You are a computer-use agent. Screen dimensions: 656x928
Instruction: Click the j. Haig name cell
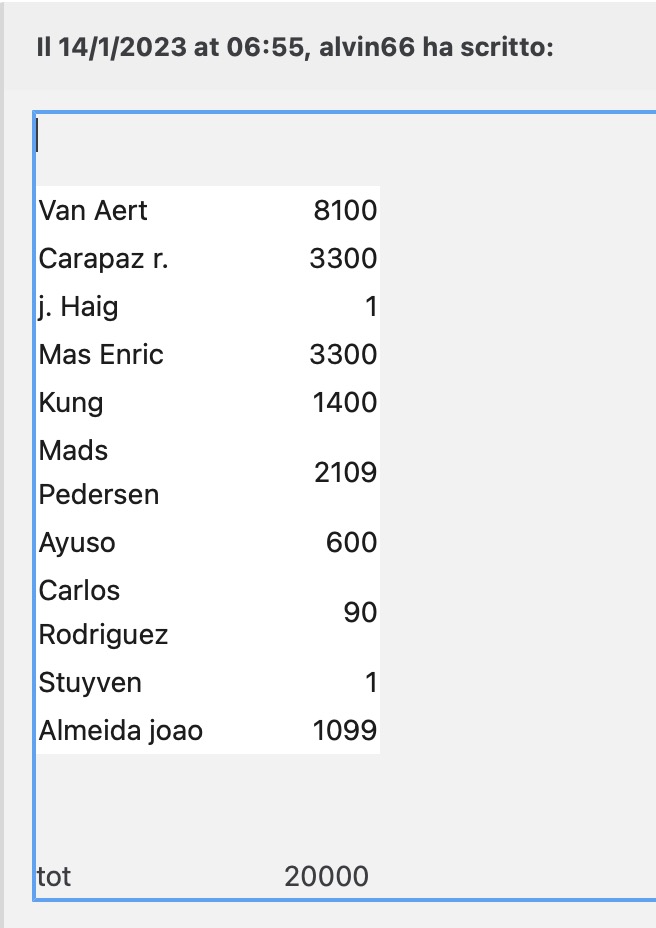coord(79,307)
